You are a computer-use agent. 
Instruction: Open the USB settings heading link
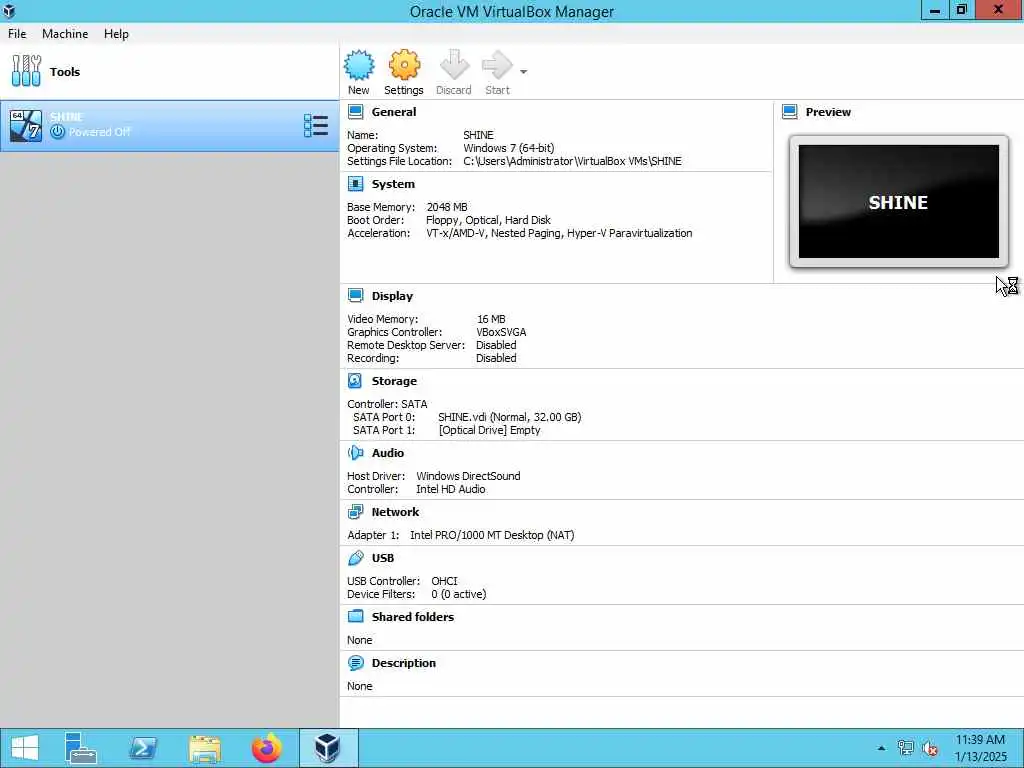point(383,558)
